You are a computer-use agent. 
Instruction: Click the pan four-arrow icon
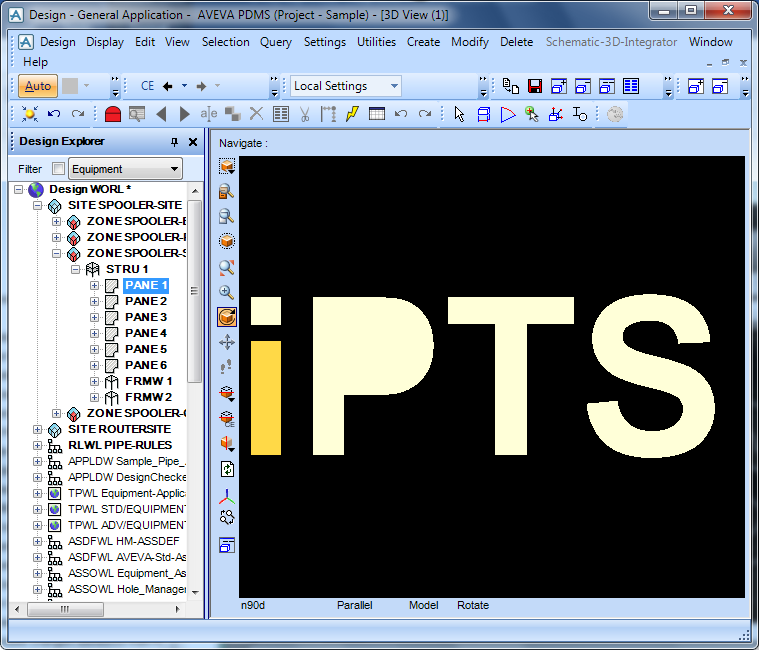tap(227, 342)
